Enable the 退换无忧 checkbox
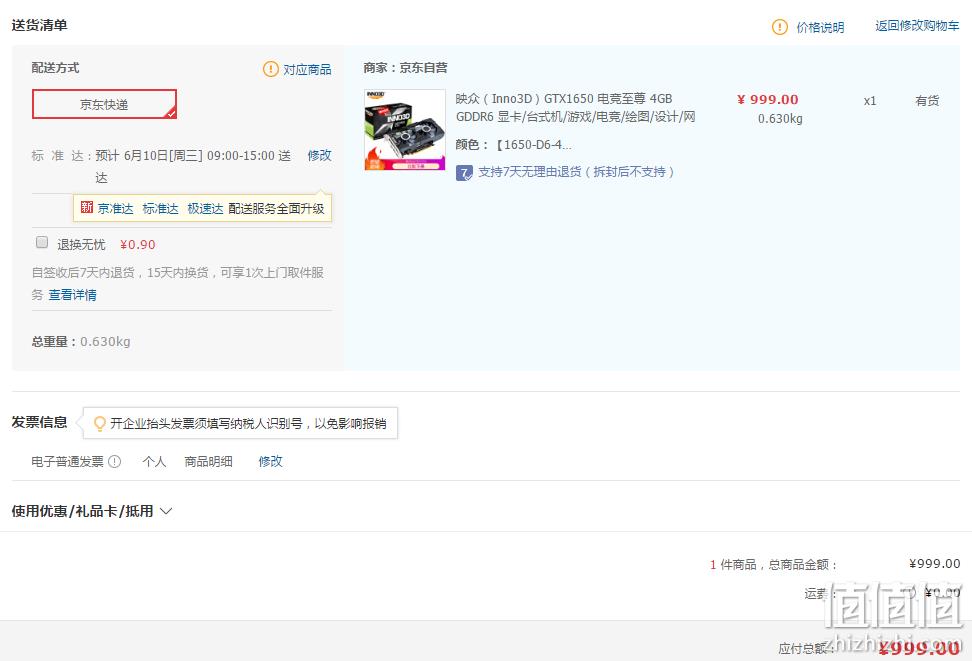The width and height of the screenshot is (972, 661). pos(42,242)
